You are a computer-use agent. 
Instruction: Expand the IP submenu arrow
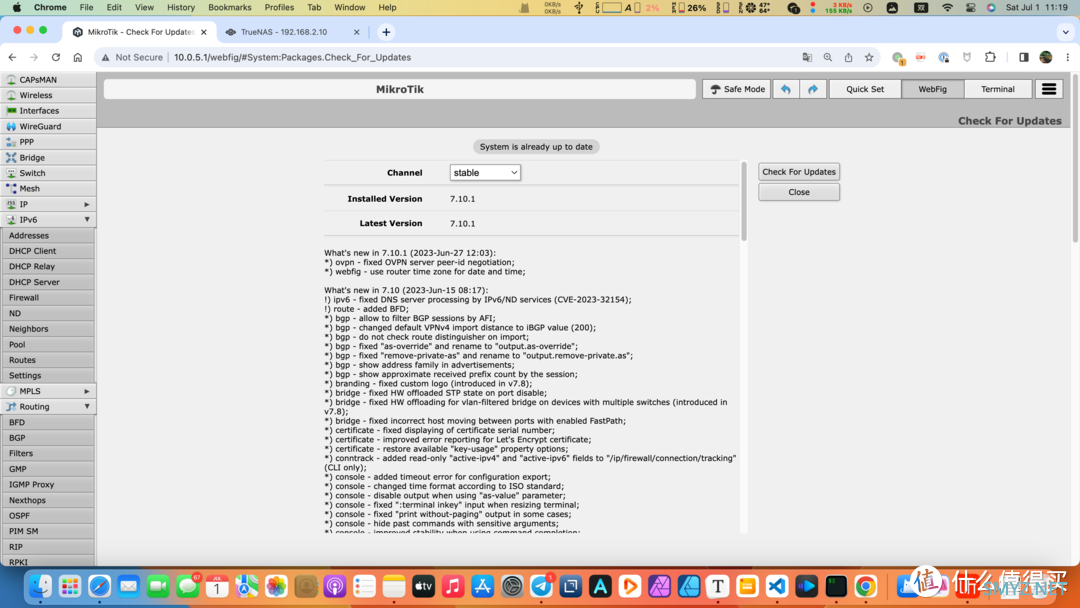pyautogui.click(x=87, y=205)
